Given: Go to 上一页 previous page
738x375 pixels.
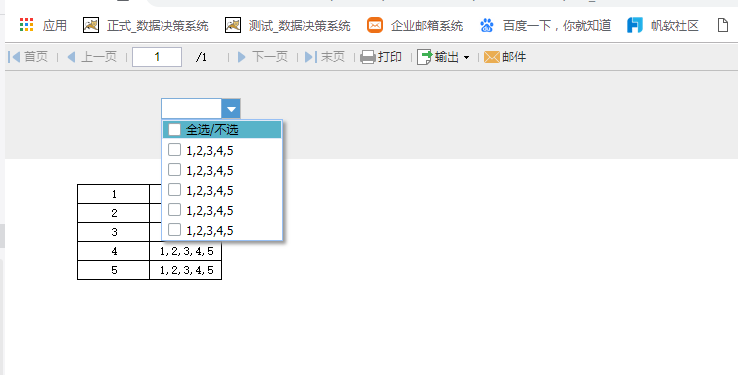Looking at the screenshot, I should 92,57.
